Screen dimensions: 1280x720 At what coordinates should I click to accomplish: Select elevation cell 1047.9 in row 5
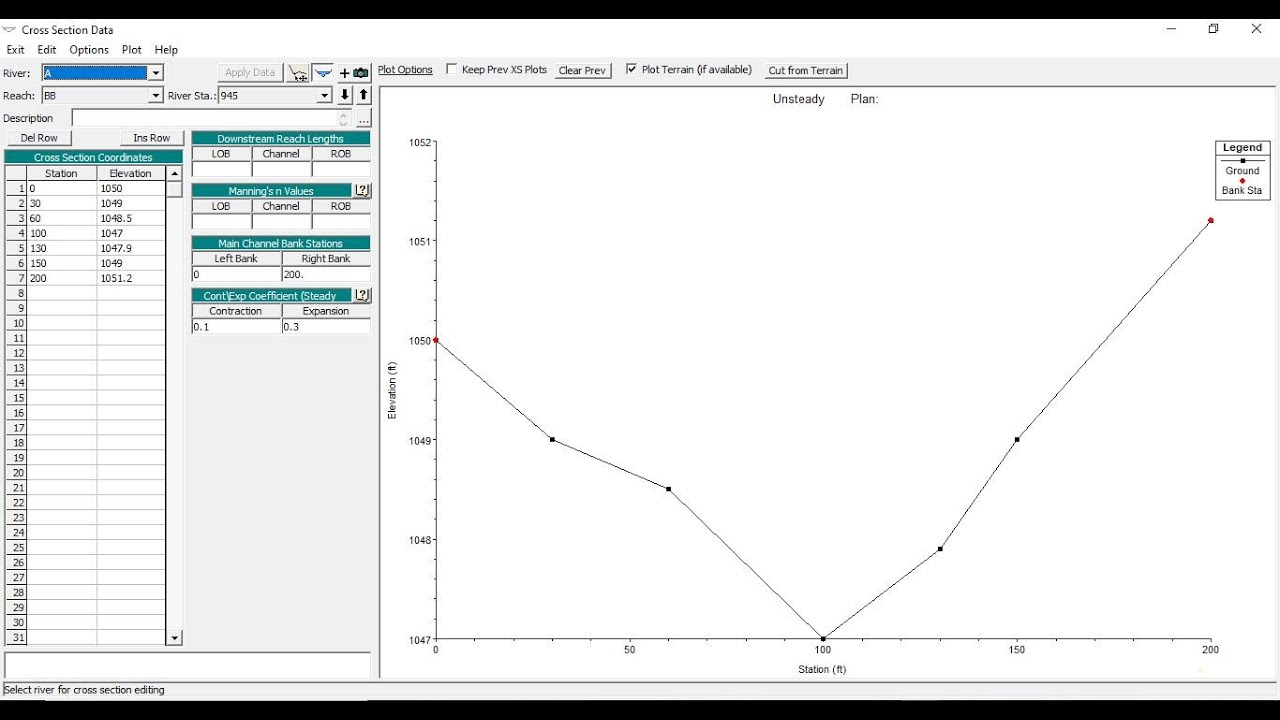coord(131,248)
